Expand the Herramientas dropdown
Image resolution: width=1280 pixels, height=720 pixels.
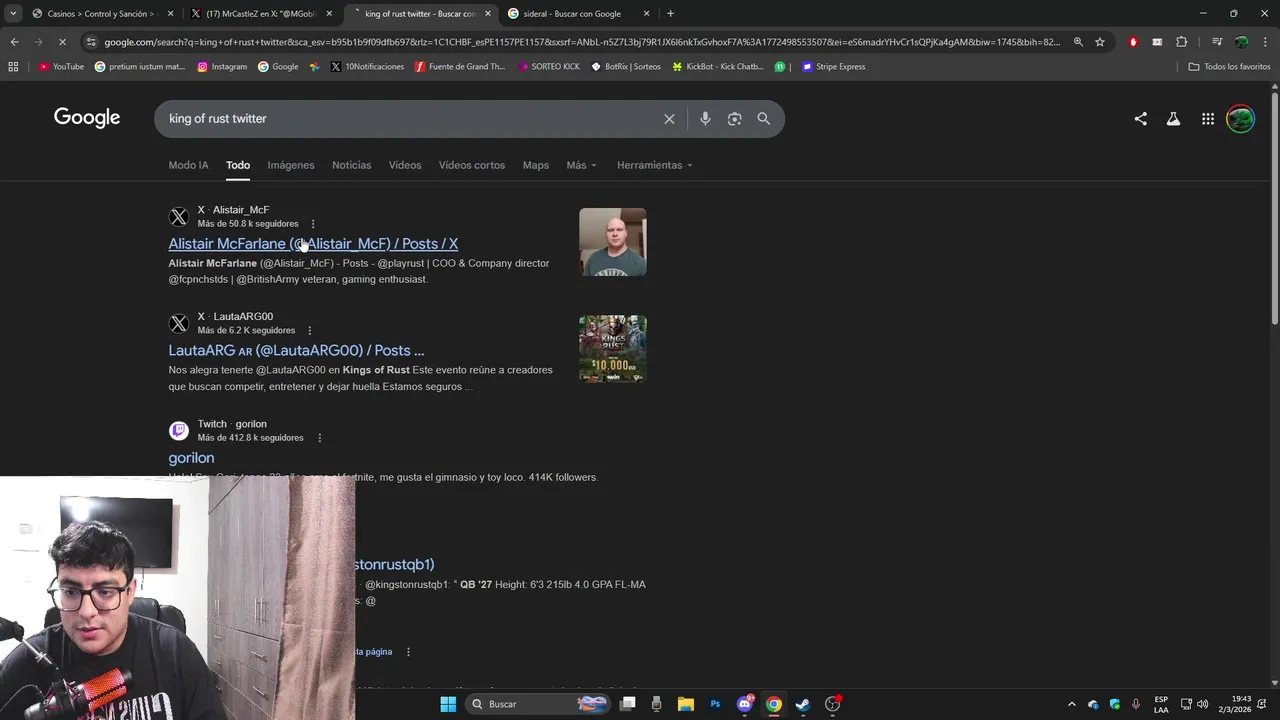[654, 165]
